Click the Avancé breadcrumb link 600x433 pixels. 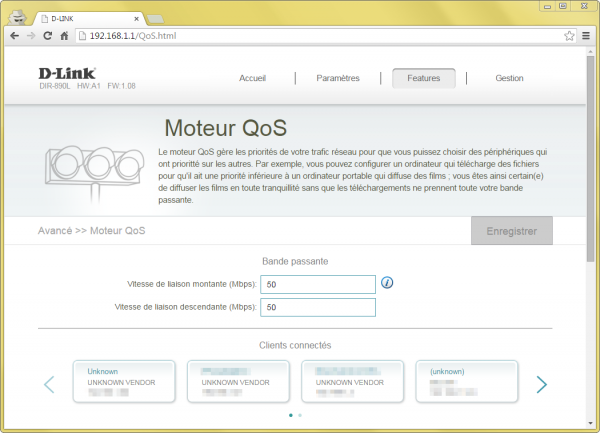(54, 231)
